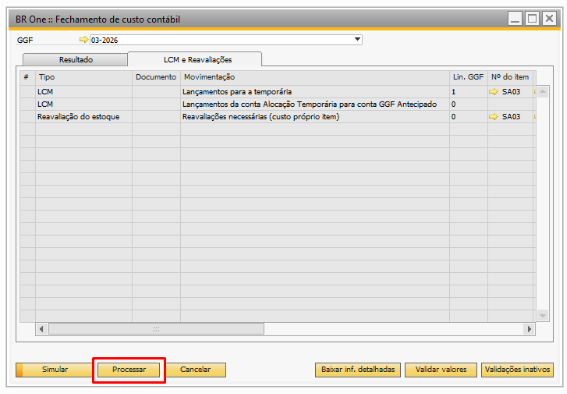The width and height of the screenshot is (567, 394).
Task: Click the vertical scrollbar up arrow
Action: 542,92
